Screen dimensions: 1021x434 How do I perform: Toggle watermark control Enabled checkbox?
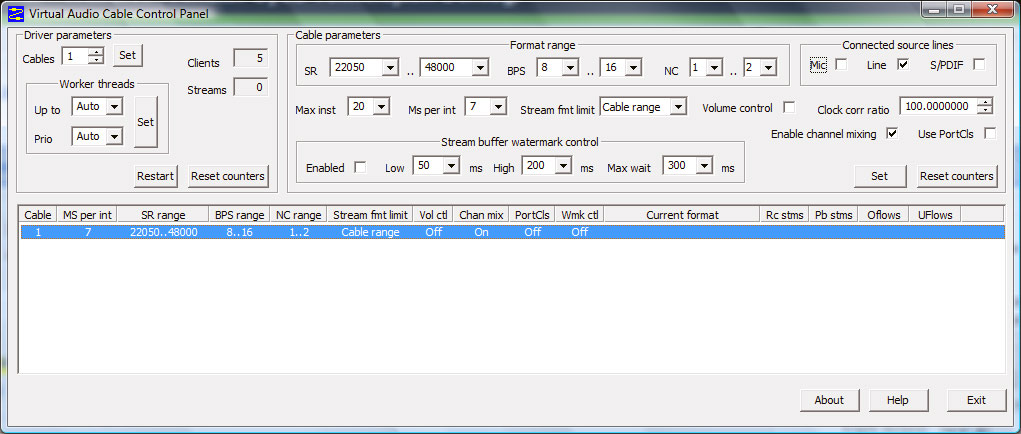coord(359,167)
